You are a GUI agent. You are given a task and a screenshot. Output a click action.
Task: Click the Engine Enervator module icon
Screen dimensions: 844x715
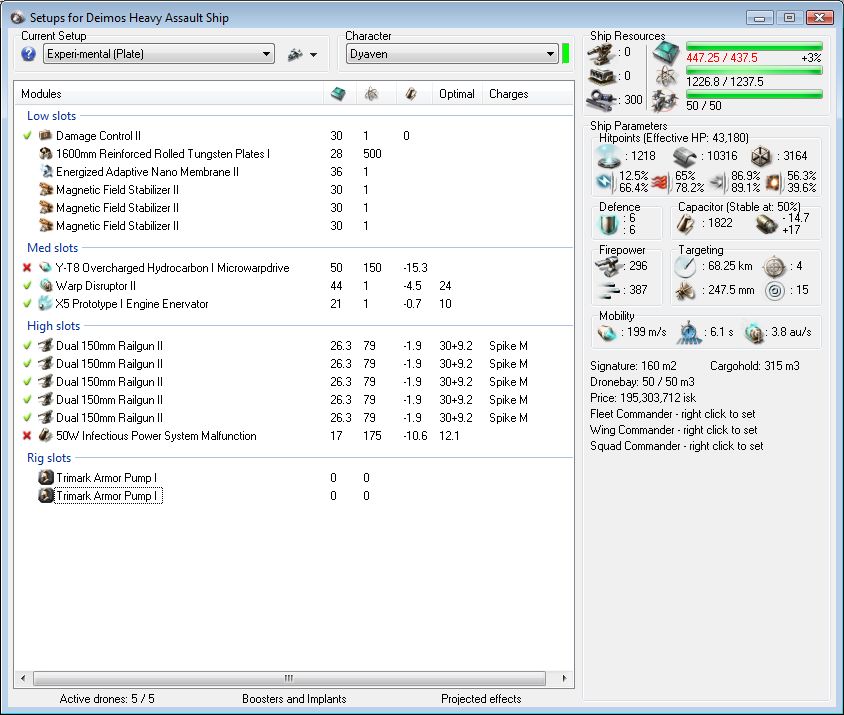coord(46,304)
